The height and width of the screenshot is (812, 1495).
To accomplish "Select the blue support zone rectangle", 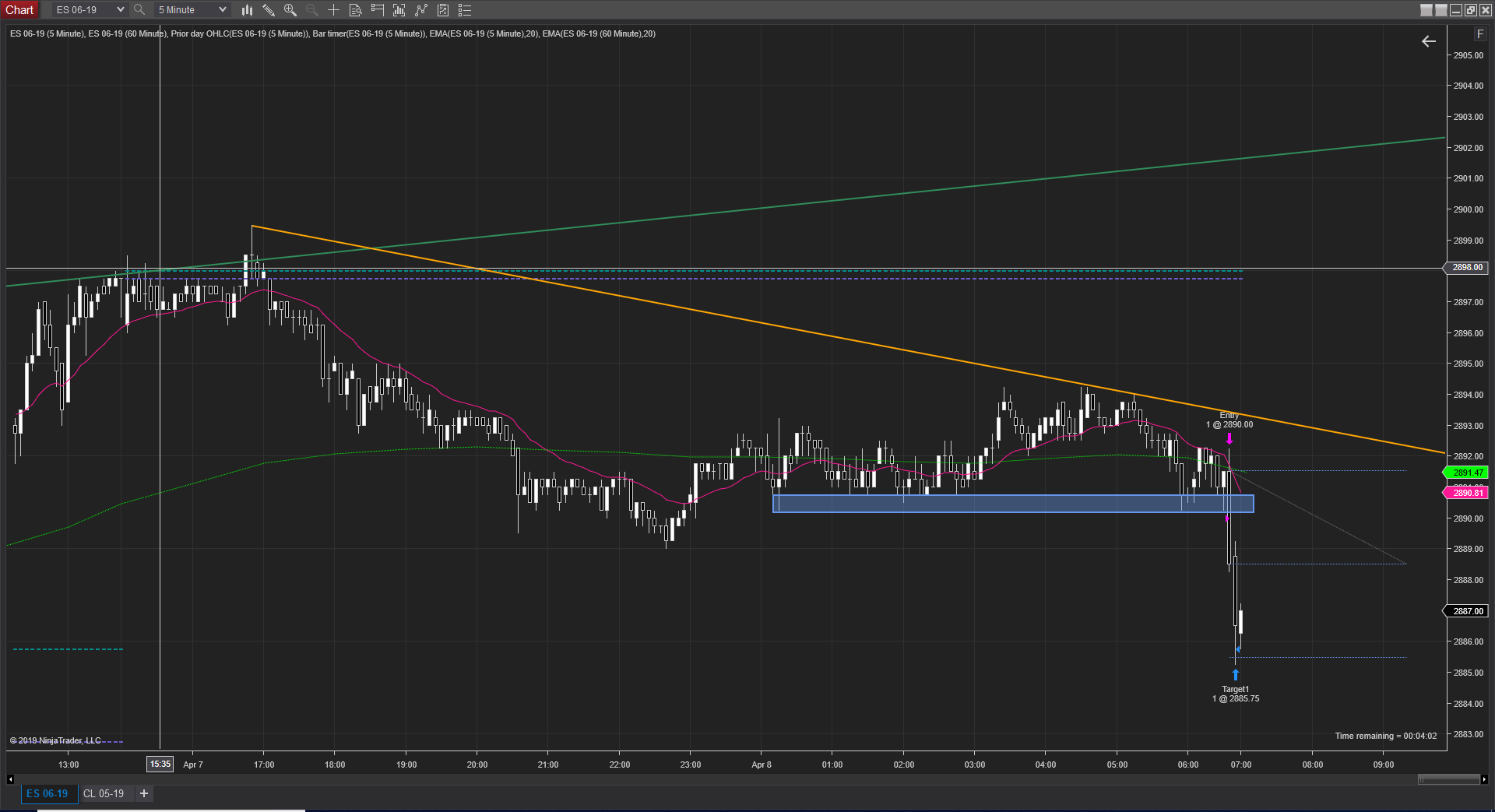I will coord(1013,504).
